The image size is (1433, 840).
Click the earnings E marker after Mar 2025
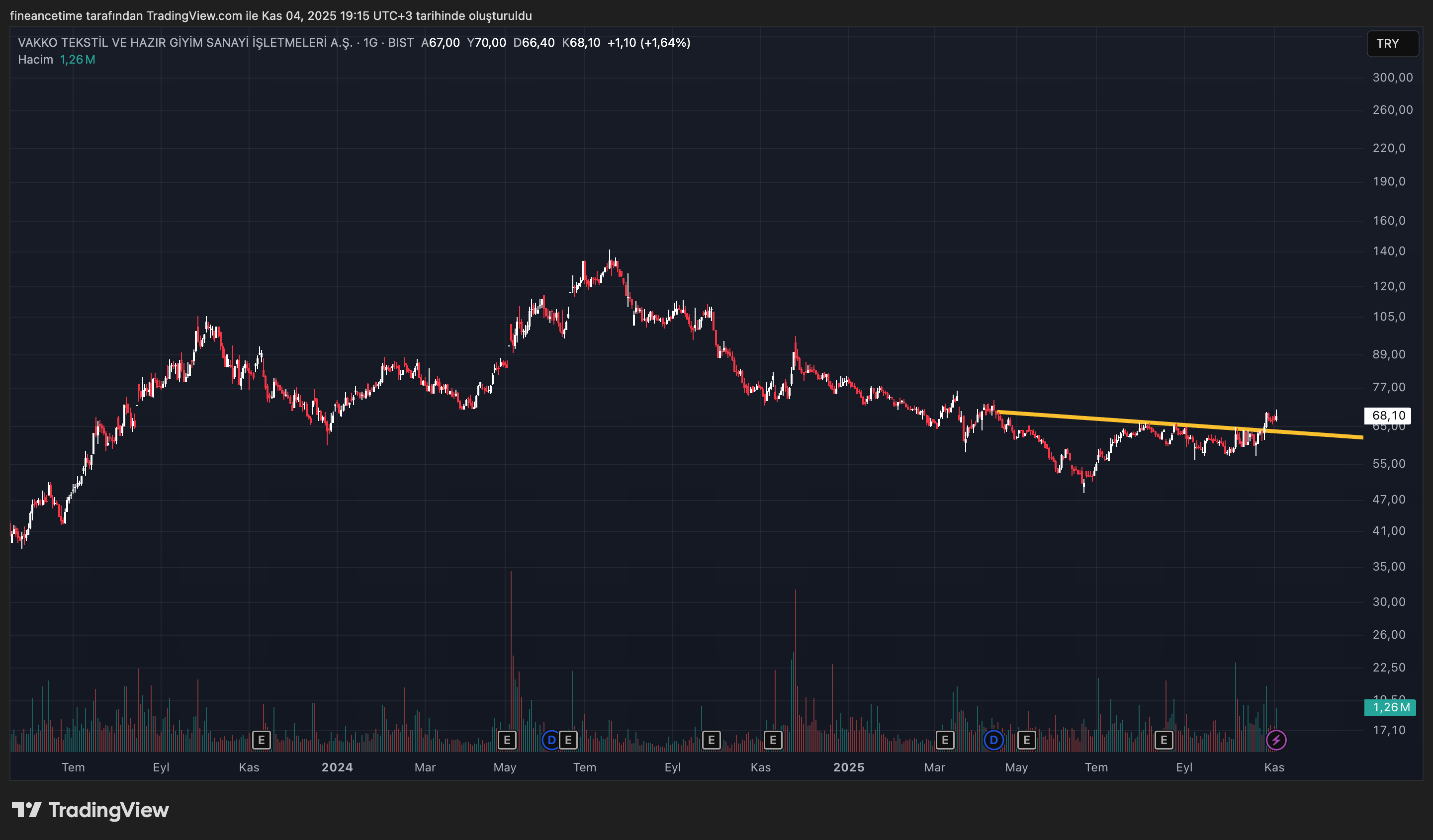coord(945,740)
